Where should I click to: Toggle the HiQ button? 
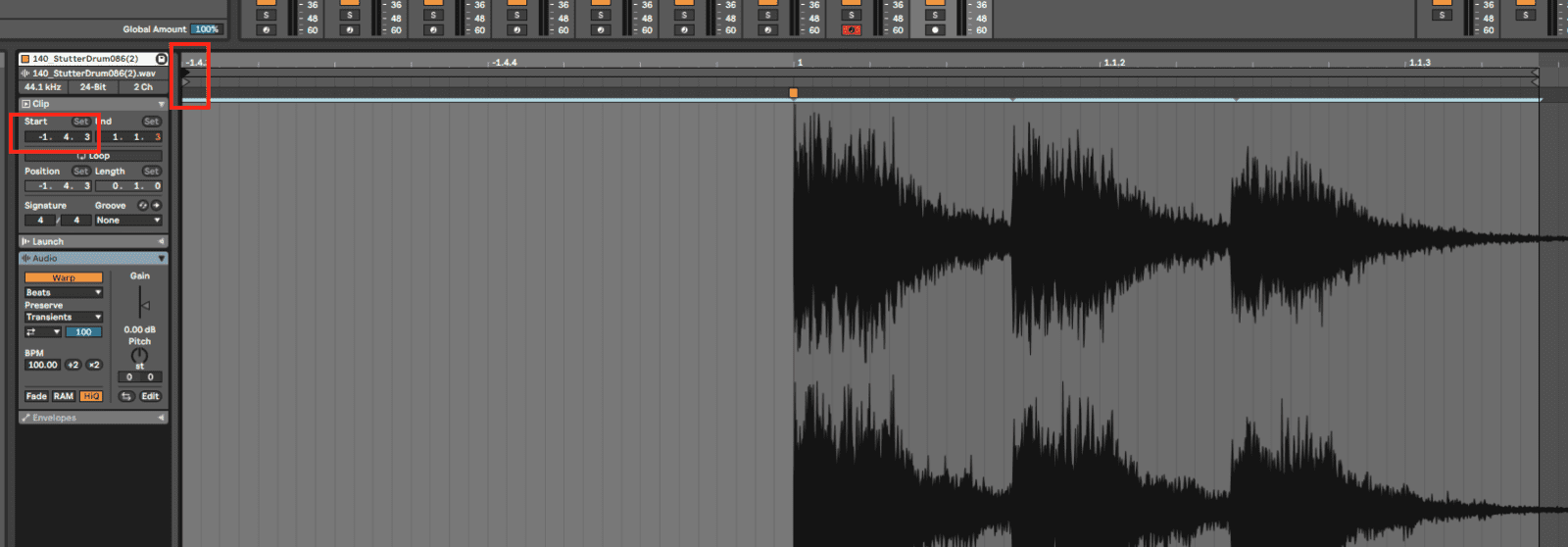coord(91,396)
